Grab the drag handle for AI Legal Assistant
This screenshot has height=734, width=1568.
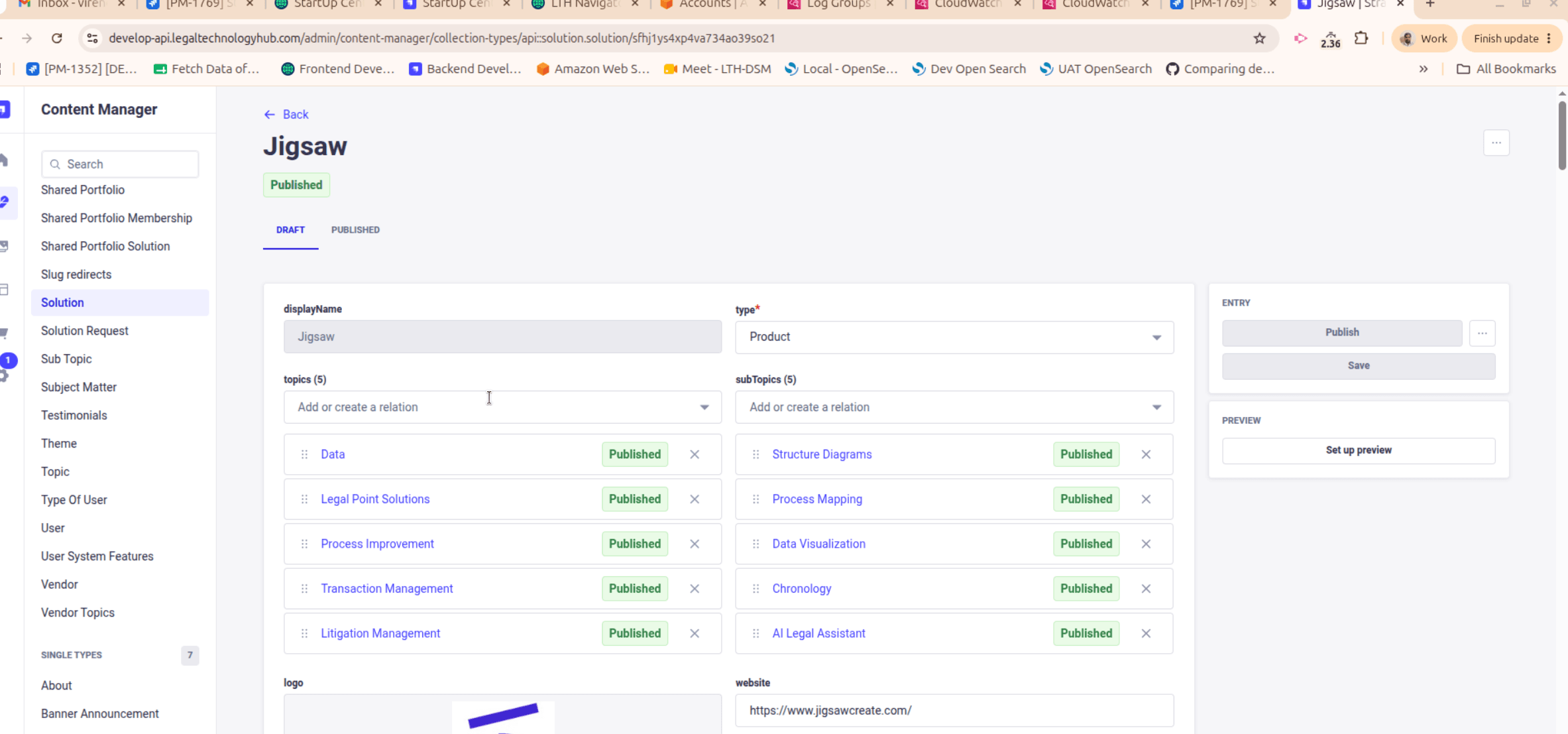click(756, 633)
